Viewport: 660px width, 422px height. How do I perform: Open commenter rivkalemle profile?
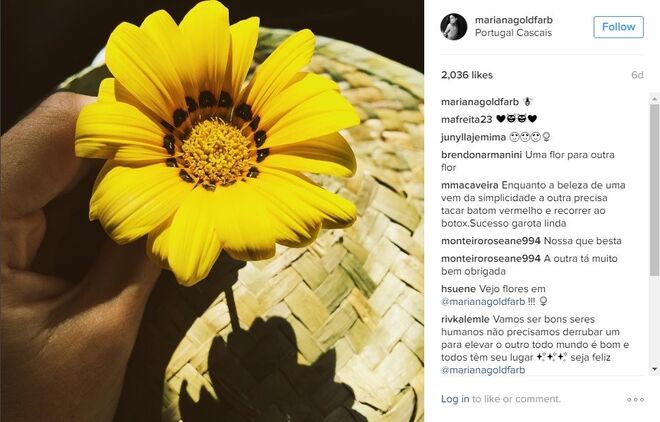(x=465, y=319)
